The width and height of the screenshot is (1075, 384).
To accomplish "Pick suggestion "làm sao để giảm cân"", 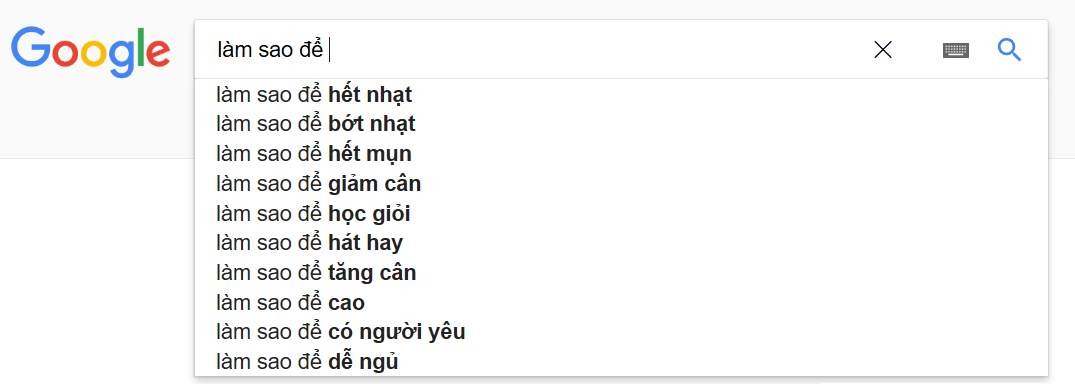I will [x=621, y=184].
